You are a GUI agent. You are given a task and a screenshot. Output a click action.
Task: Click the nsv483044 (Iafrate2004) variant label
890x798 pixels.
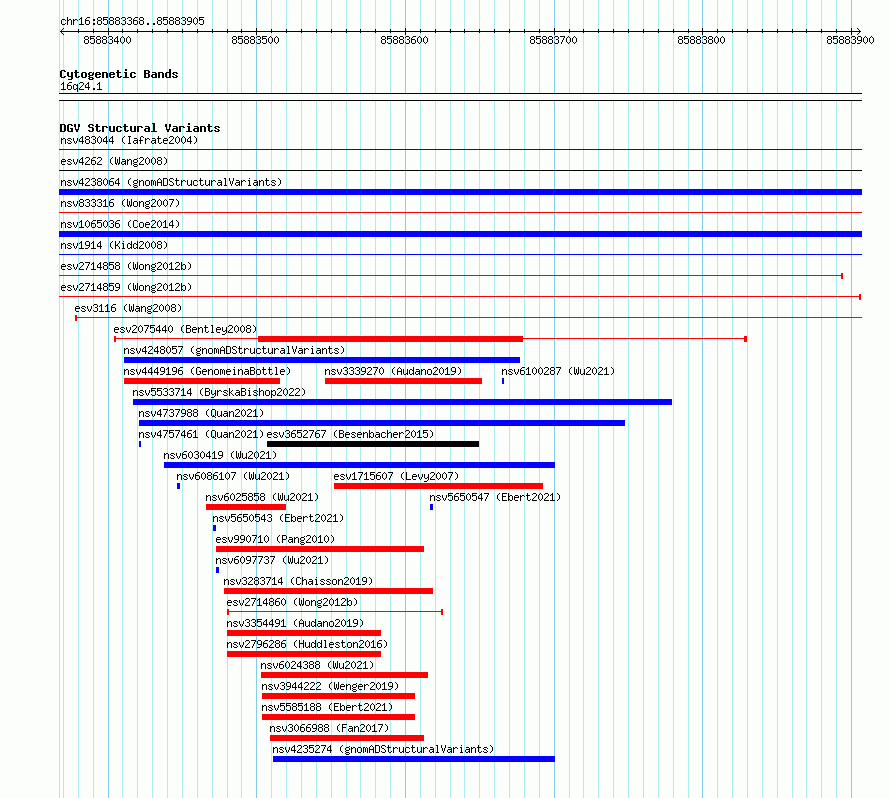coord(129,140)
